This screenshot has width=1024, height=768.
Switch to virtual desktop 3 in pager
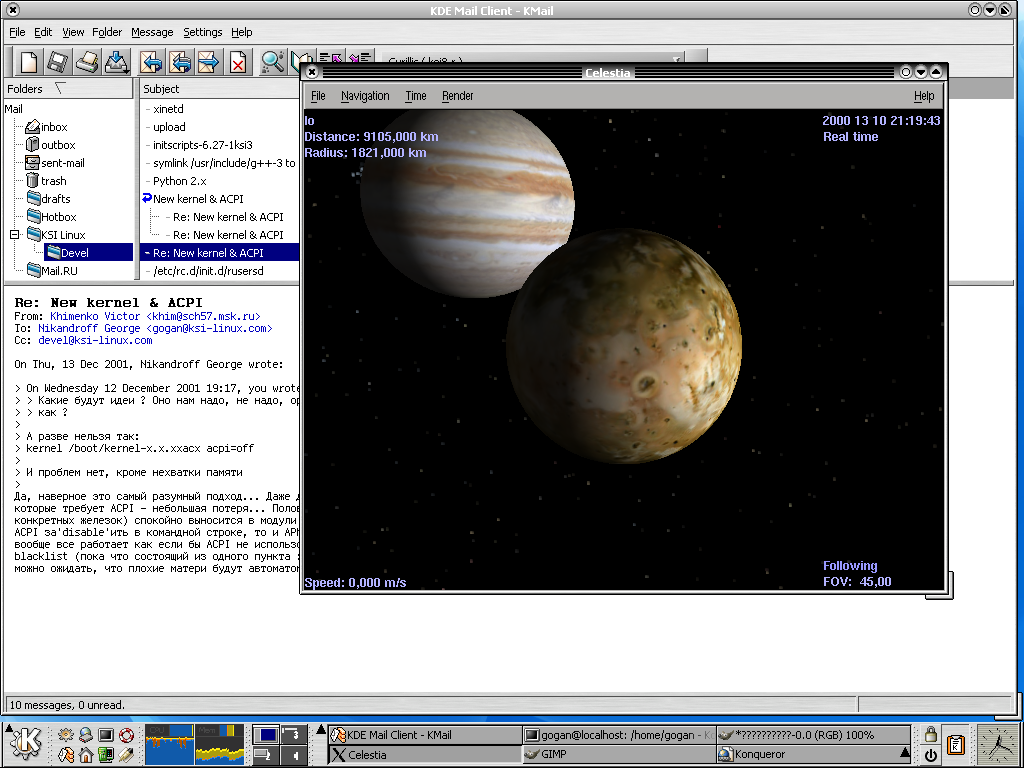(x=294, y=735)
